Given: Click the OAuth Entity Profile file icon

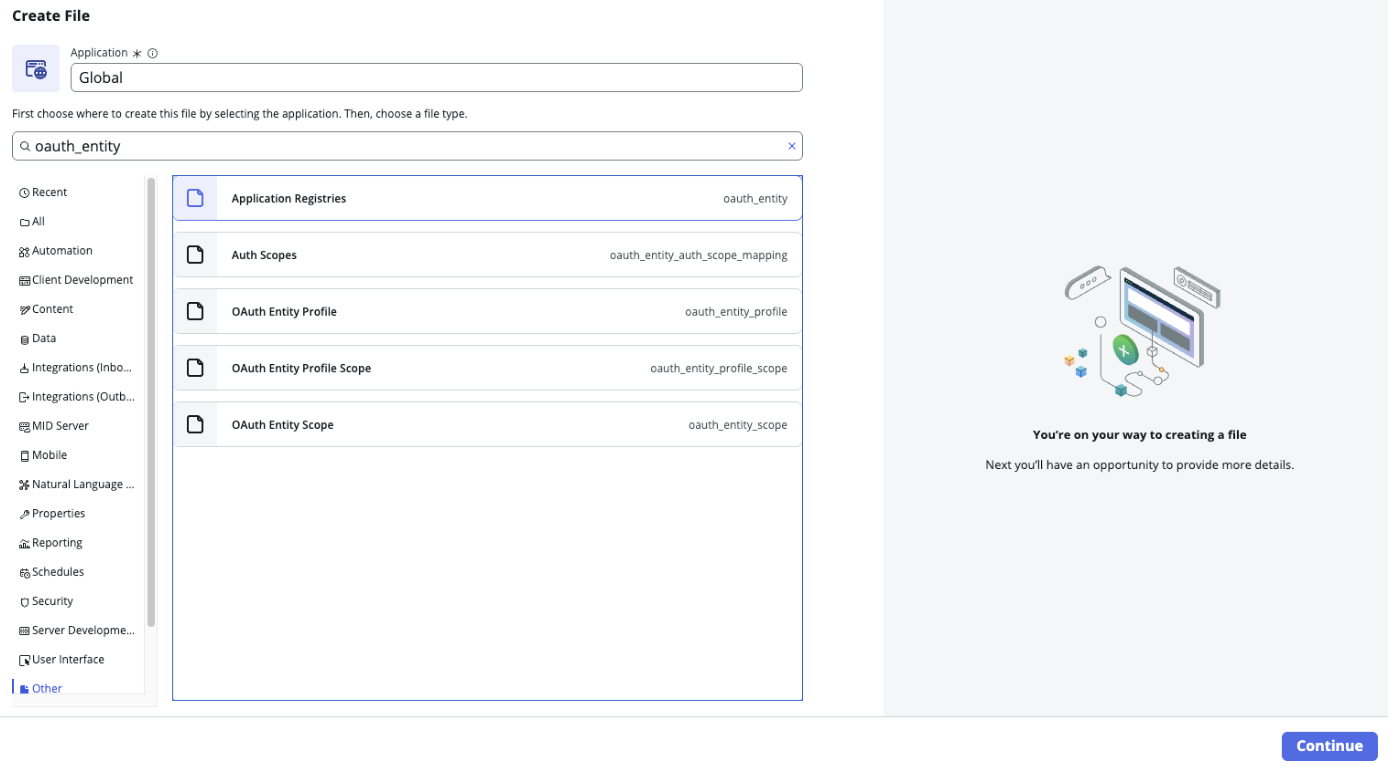Looking at the screenshot, I should coord(196,312).
